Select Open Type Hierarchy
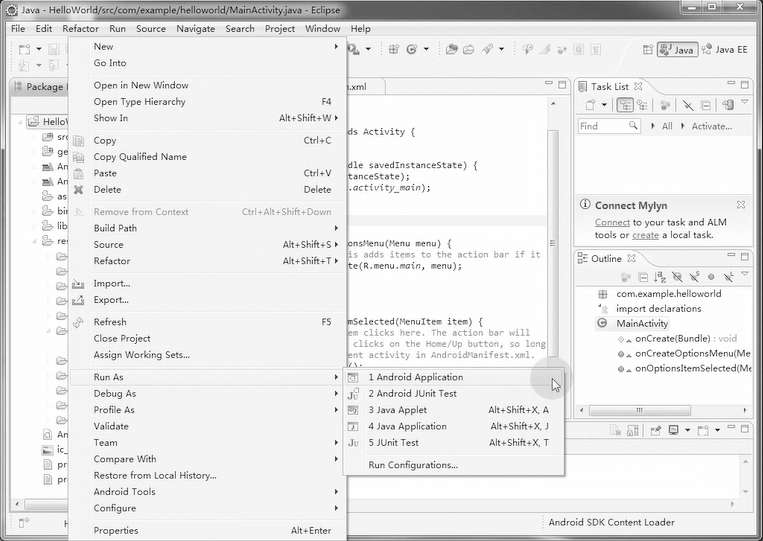 (x=207, y=102)
